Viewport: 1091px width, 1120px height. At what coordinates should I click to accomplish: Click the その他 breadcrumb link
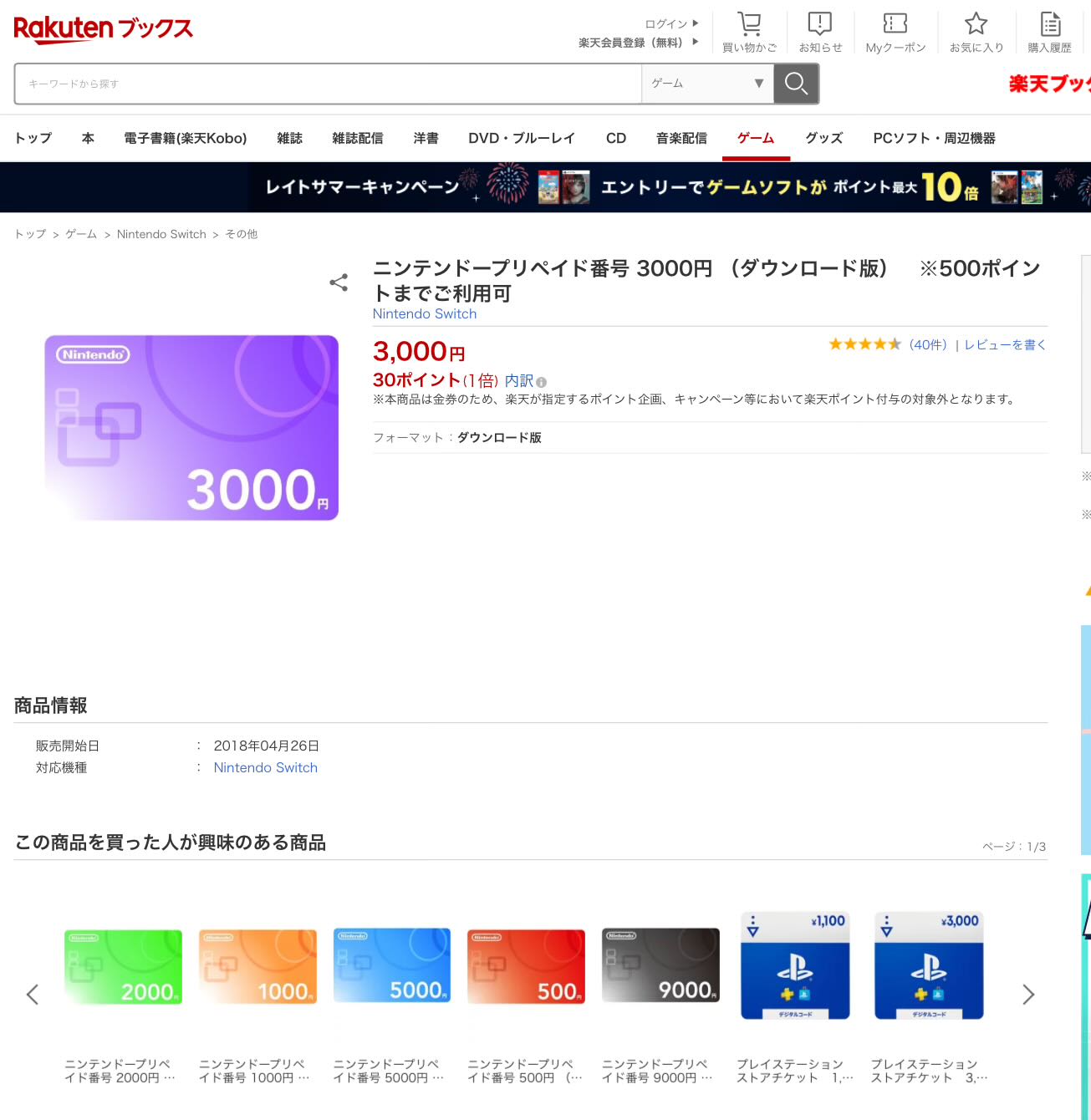point(242,234)
